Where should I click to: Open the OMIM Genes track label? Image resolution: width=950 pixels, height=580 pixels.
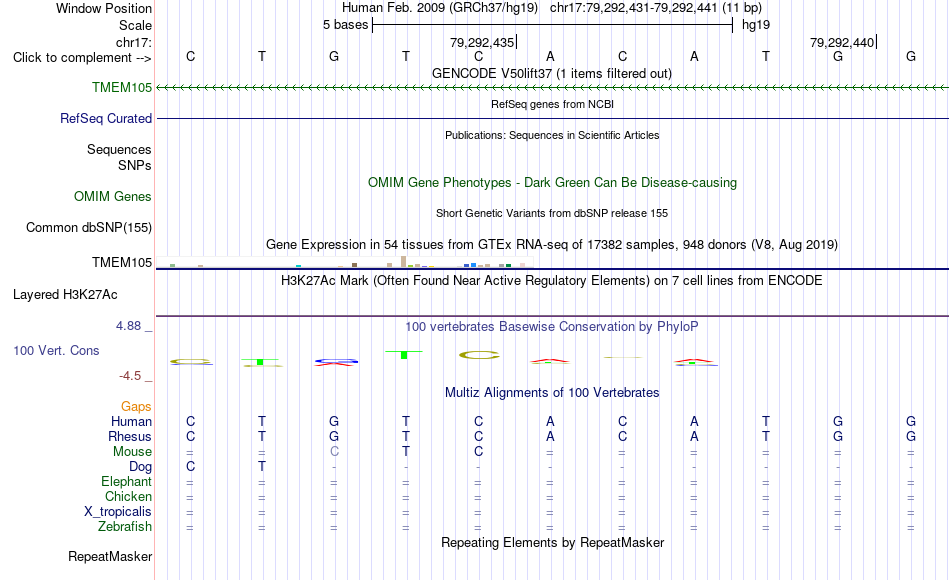113,196
